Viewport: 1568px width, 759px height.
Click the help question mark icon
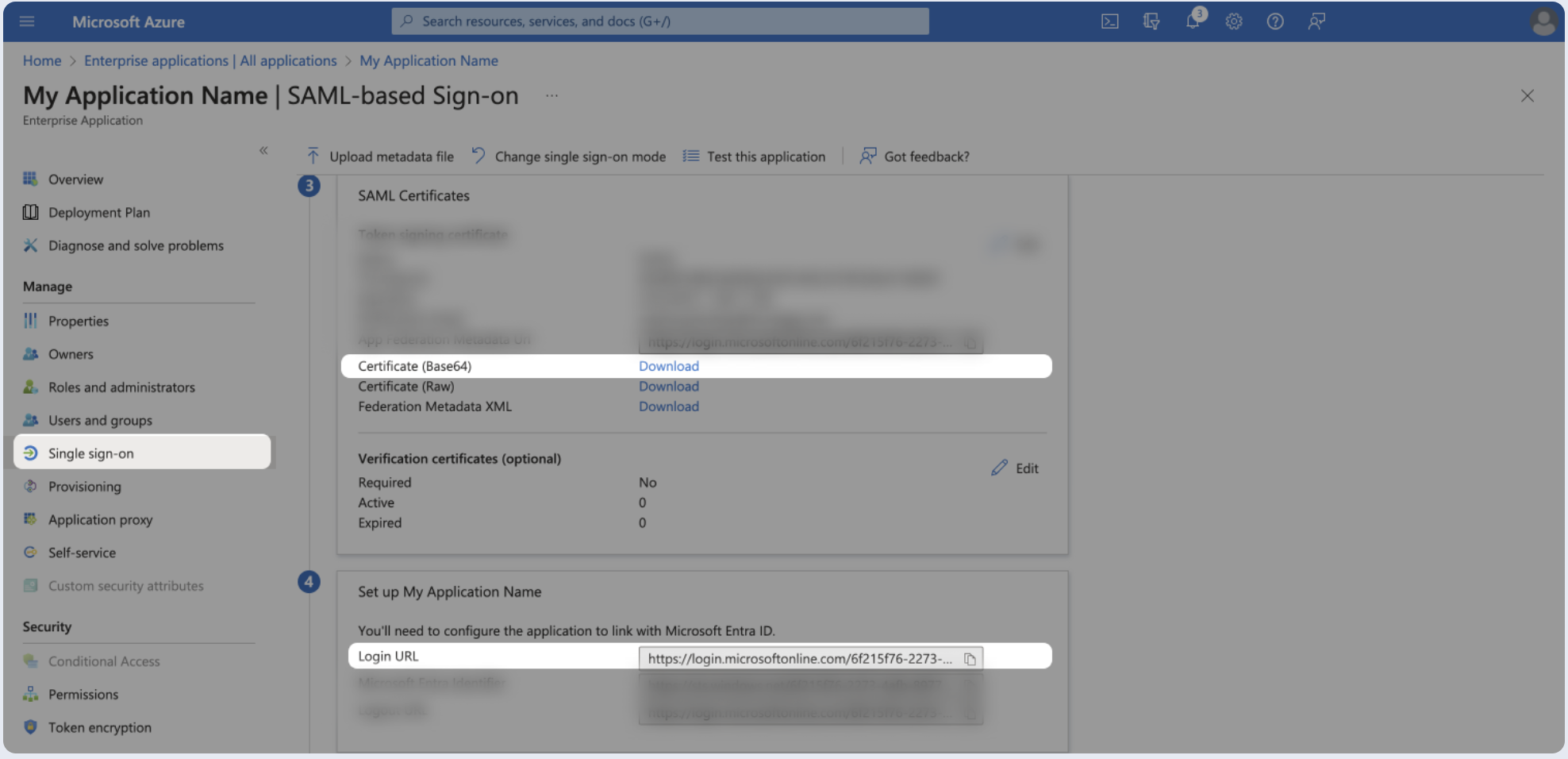pos(1274,21)
